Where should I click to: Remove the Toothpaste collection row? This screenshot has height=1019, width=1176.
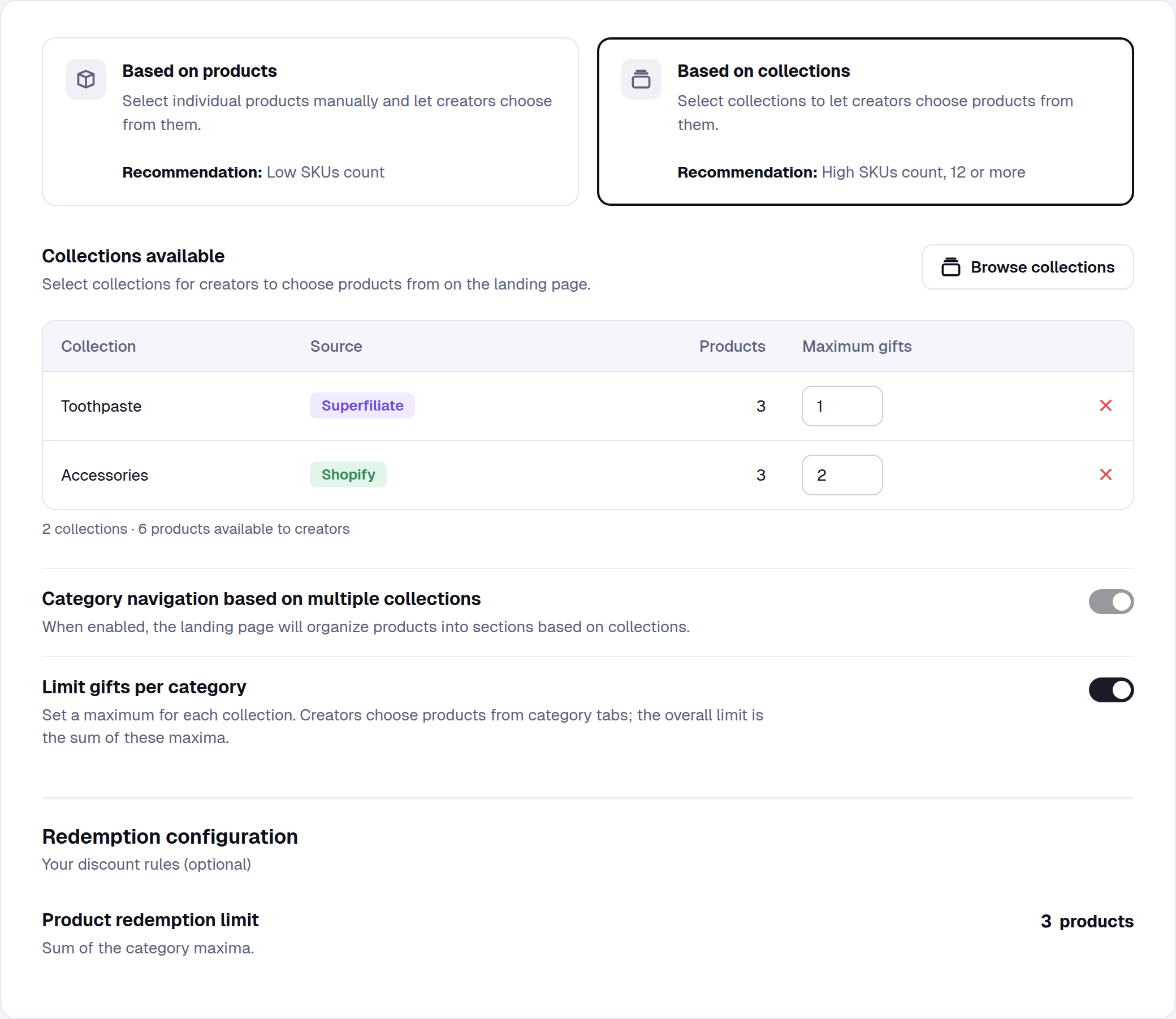pyautogui.click(x=1105, y=405)
